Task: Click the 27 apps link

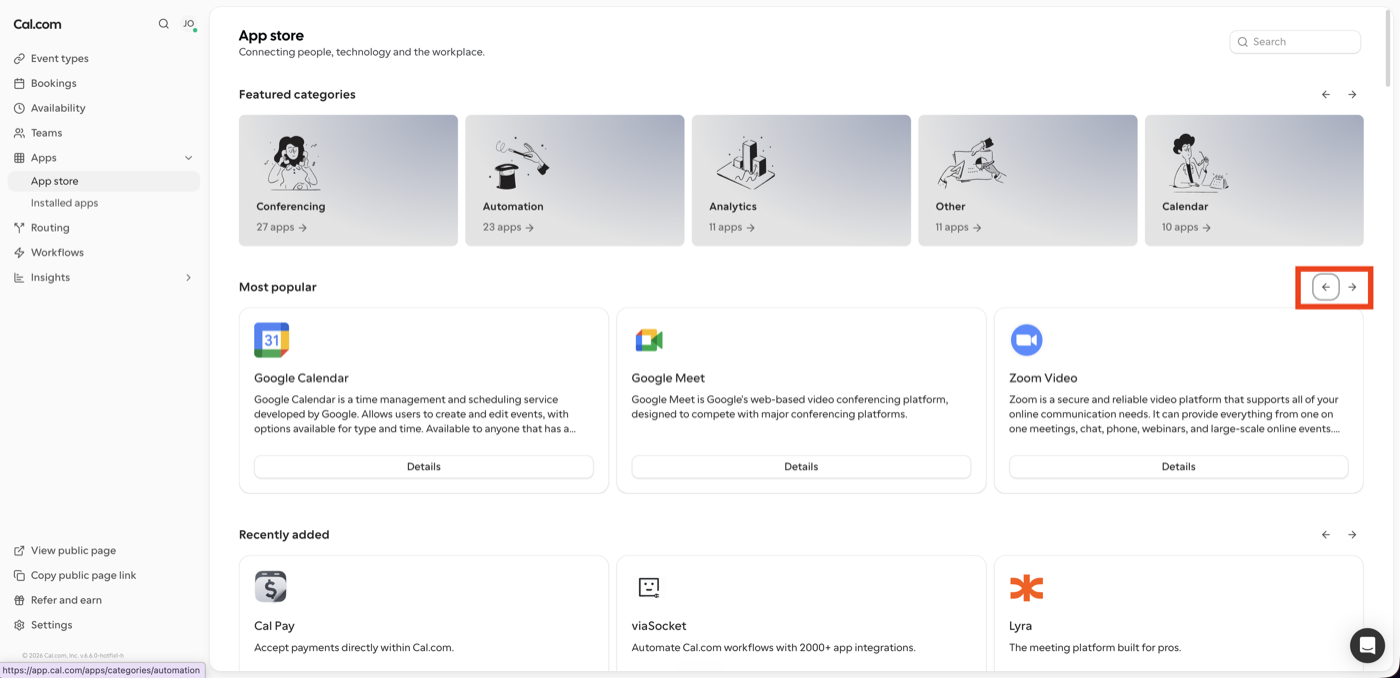Action: click(281, 228)
